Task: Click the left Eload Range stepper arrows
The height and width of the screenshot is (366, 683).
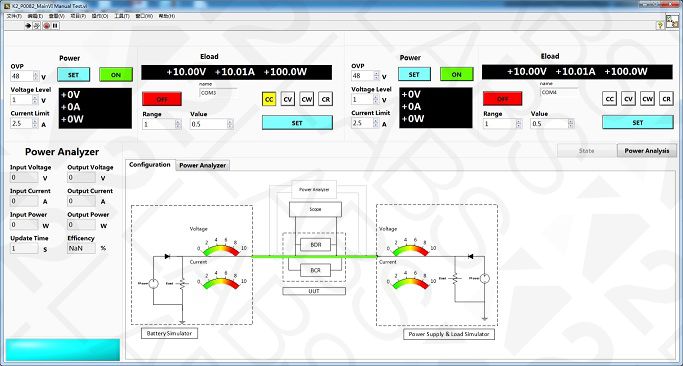Action: 178,124
